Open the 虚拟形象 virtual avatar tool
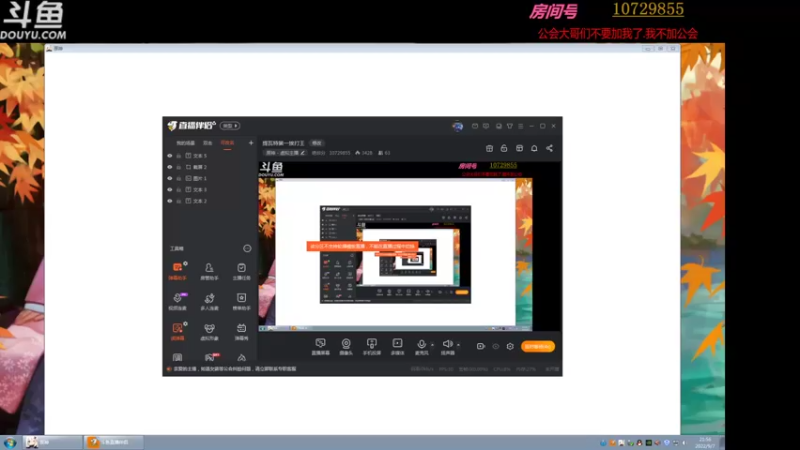800x450 pixels. point(209,331)
